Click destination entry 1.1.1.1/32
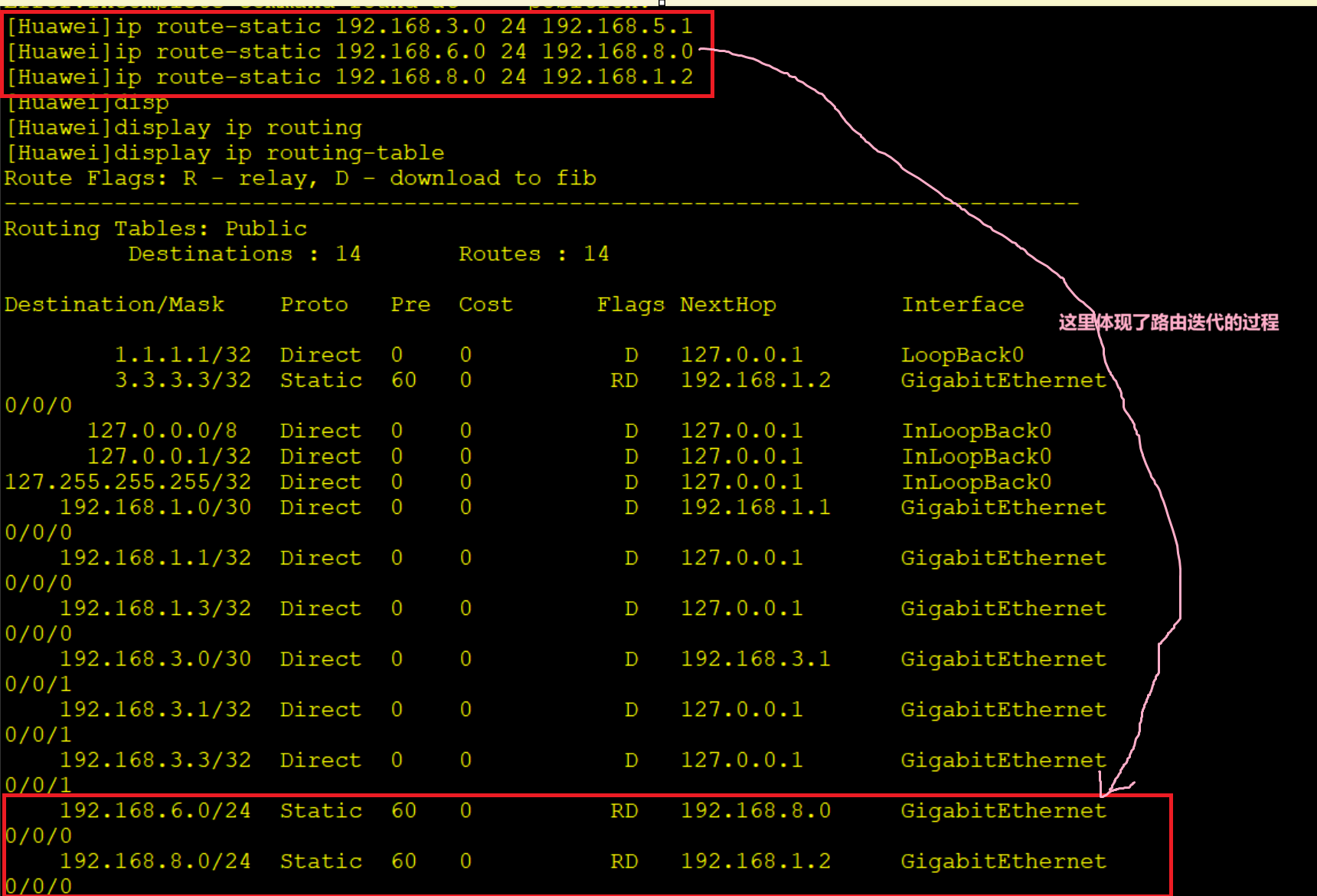The width and height of the screenshot is (1317, 896). (x=183, y=355)
